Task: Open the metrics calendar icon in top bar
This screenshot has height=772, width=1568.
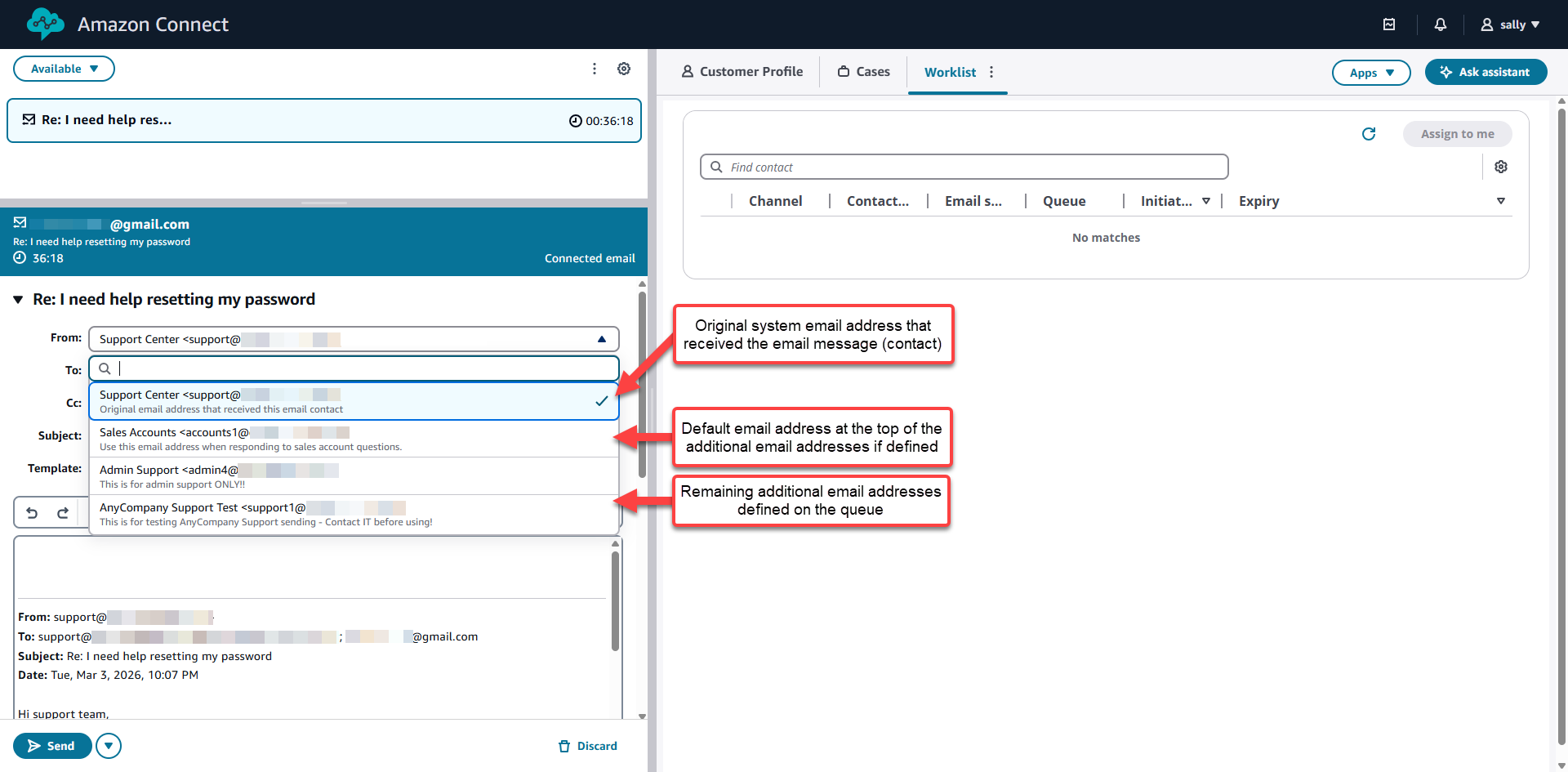Action: 1389,25
